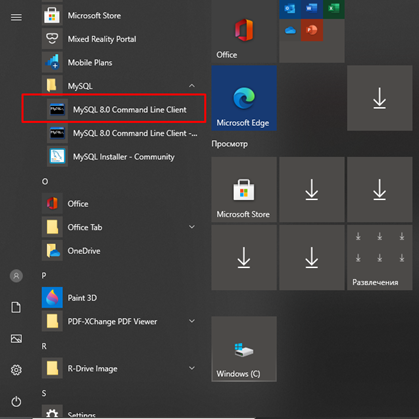Expand the PDF-XChange PDF Viewer folder

192,321
